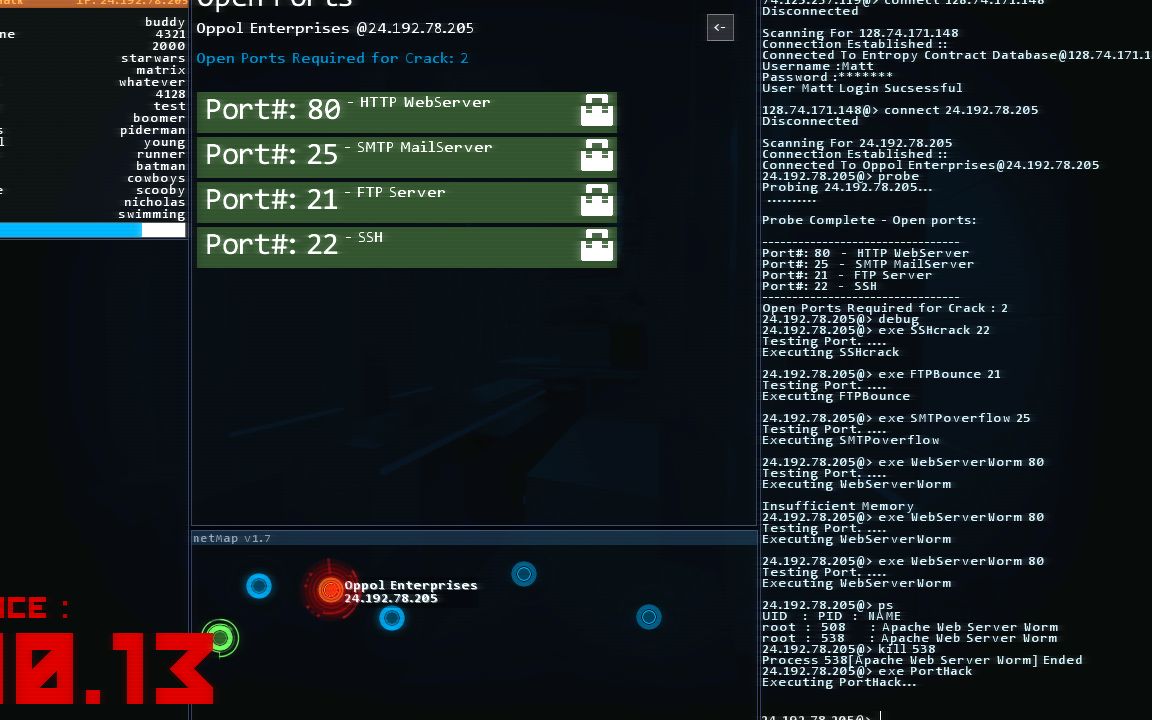Select the blue netMap node left of Oppol Enterprises

tap(259, 586)
